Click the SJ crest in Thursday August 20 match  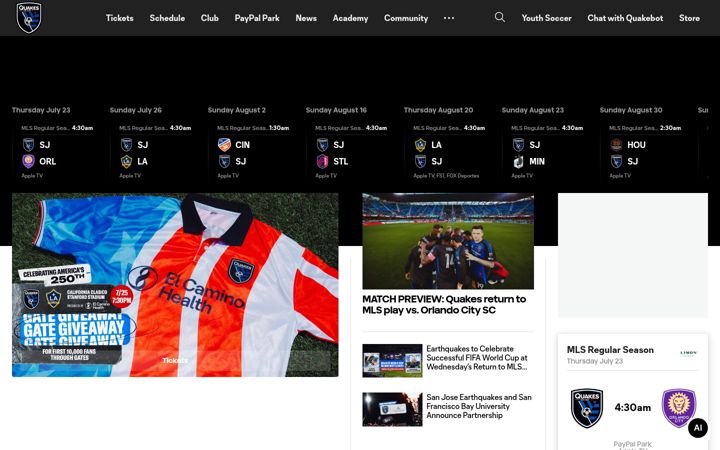420,161
